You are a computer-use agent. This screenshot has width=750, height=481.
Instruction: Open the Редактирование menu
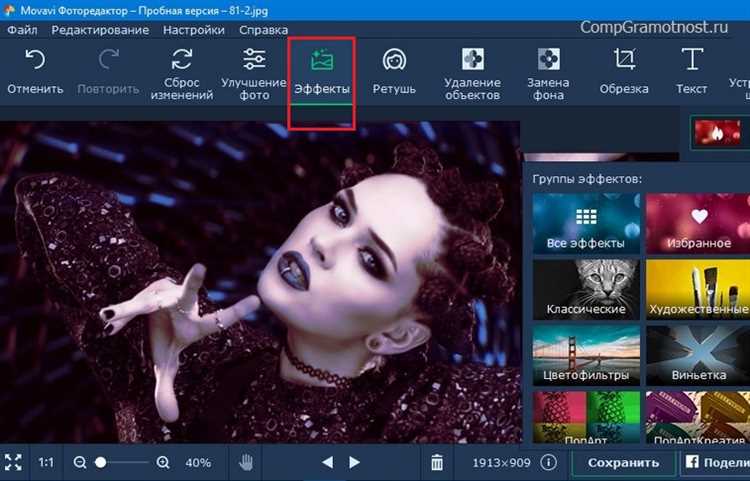[x=100, y=30]
